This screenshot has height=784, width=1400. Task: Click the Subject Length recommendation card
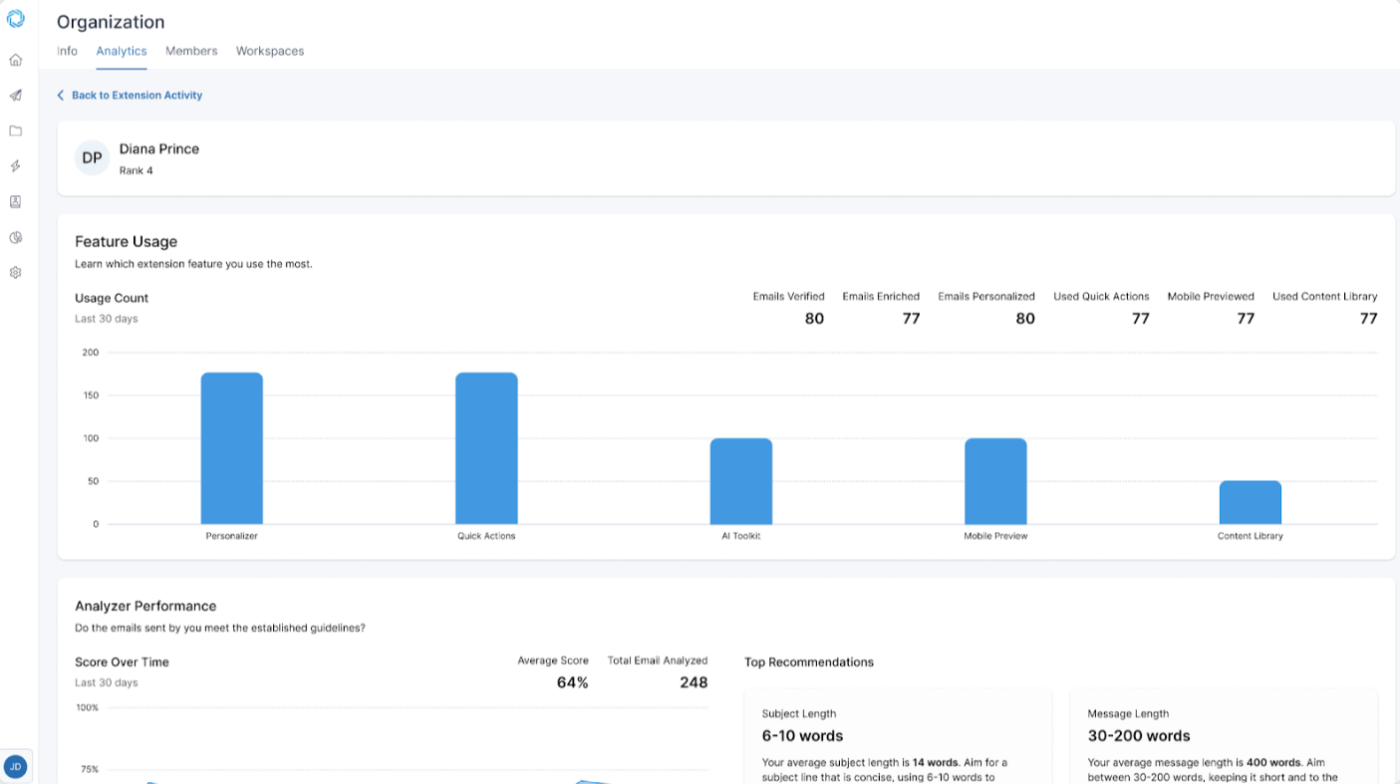pos(897,737)
